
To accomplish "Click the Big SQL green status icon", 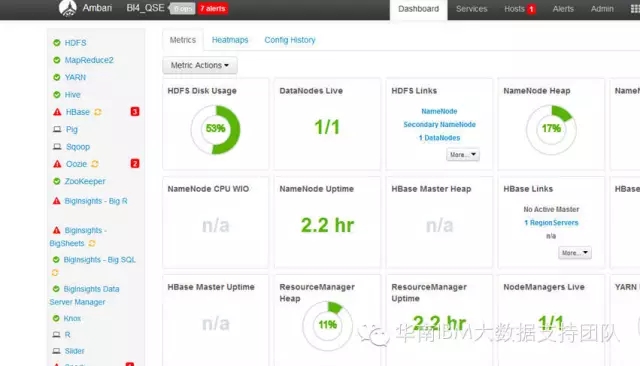I will [x=56, y=260].
